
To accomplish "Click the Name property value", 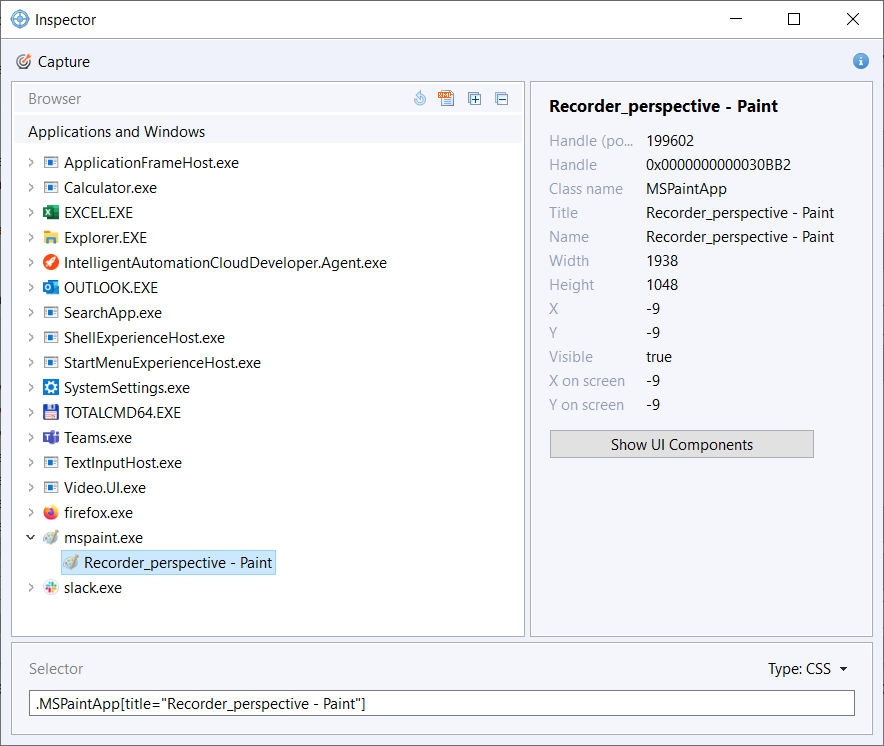I will pyautogui.click(x=740, y=237).
